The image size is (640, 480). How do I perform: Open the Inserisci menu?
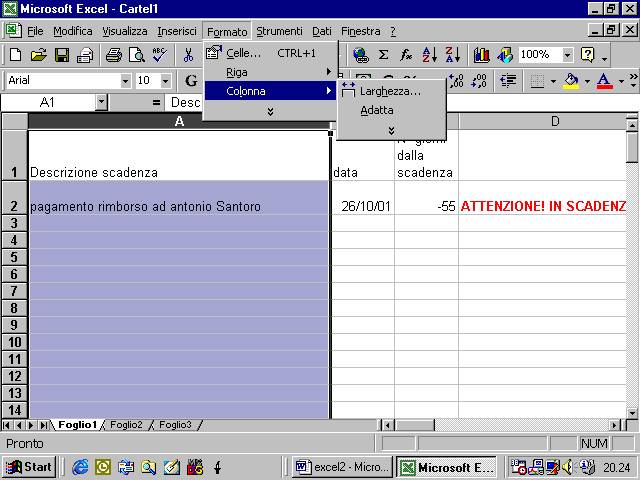pos(177,31)
